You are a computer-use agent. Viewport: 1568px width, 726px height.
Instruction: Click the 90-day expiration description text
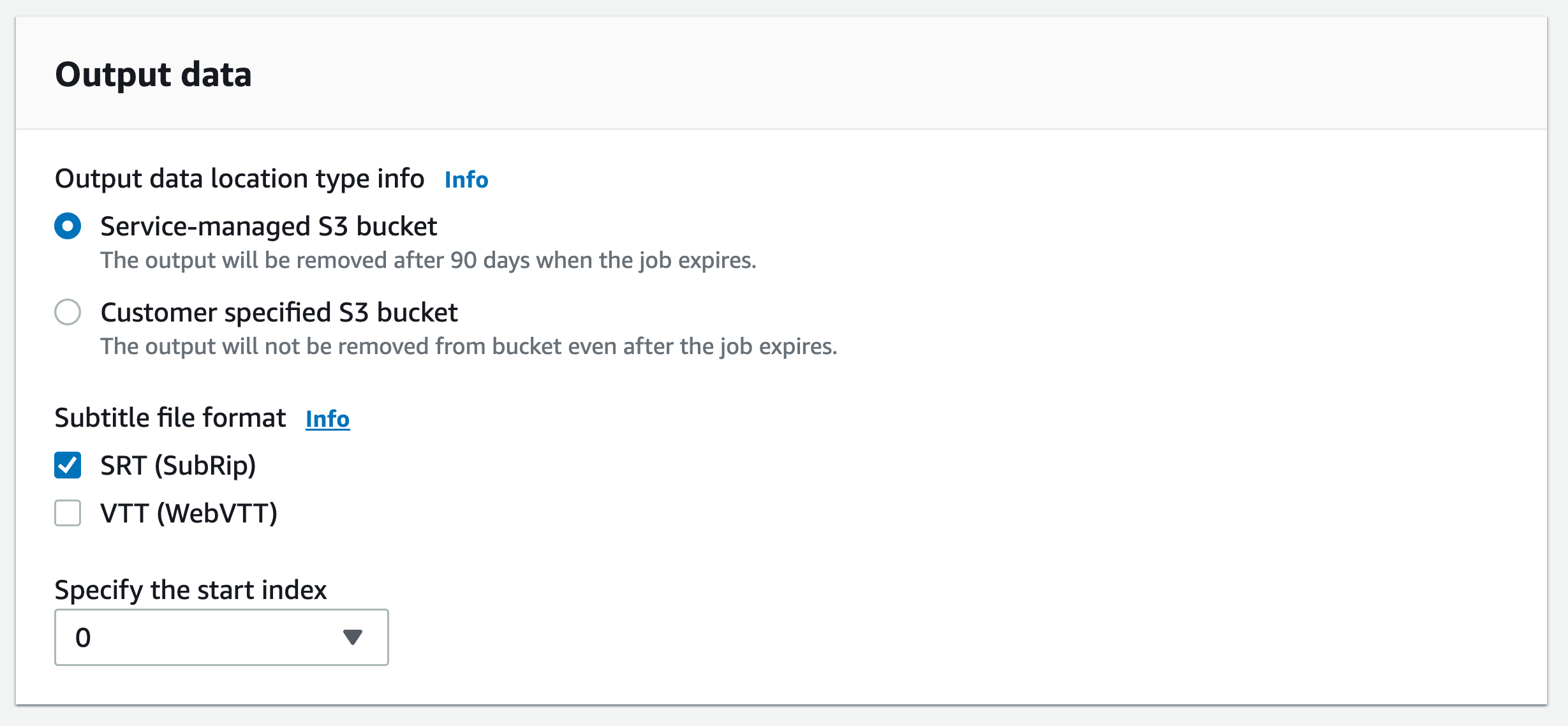pyautogui.click(x=427, y=260)
